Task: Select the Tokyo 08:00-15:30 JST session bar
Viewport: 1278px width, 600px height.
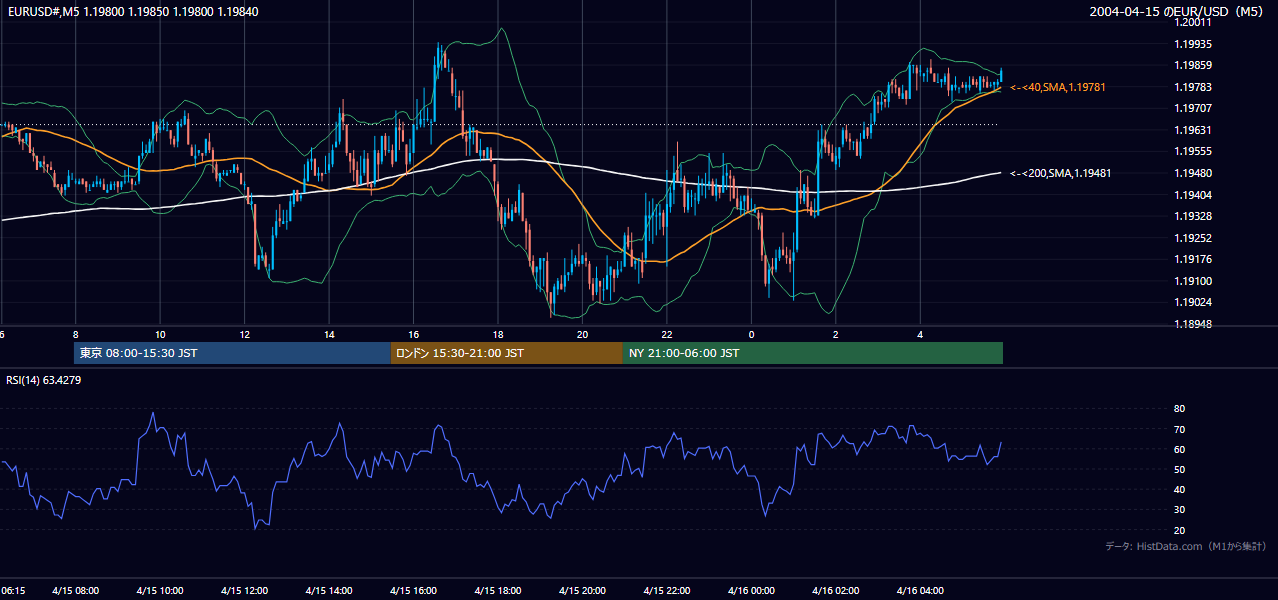Action: (x=232, y=353)
